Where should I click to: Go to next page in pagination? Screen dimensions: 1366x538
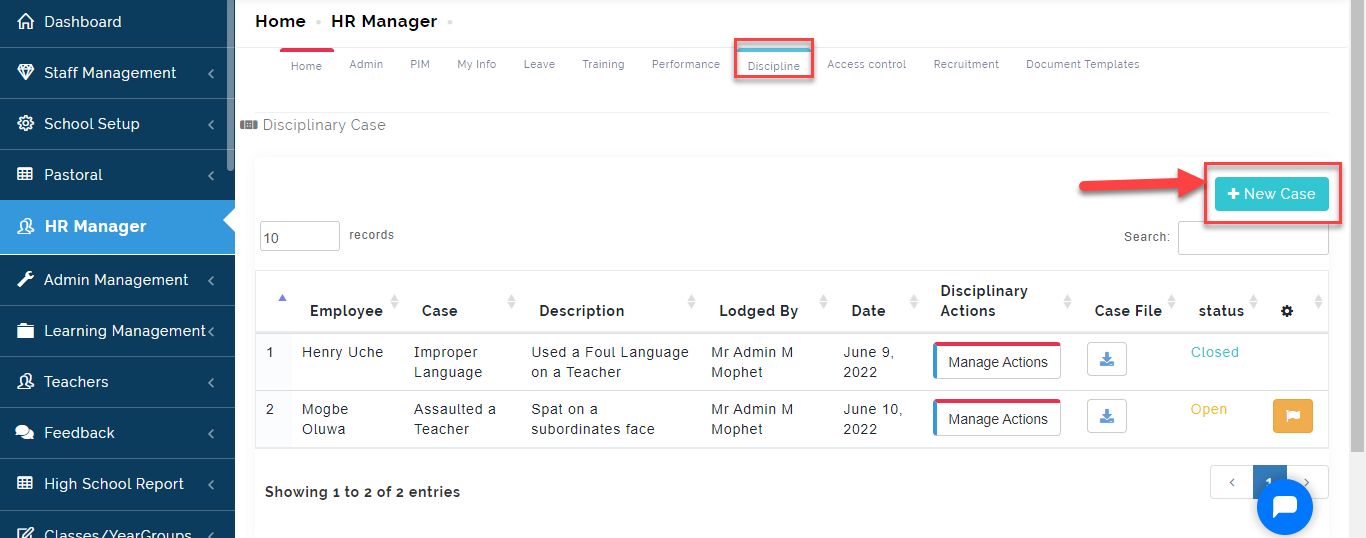point(1307,482)
